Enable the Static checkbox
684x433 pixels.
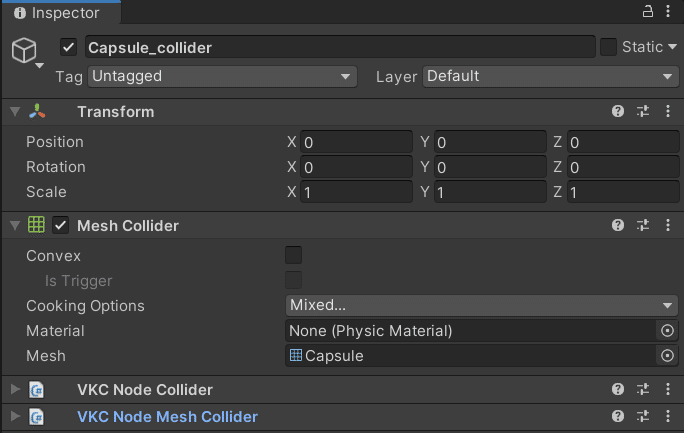[608, 47]
